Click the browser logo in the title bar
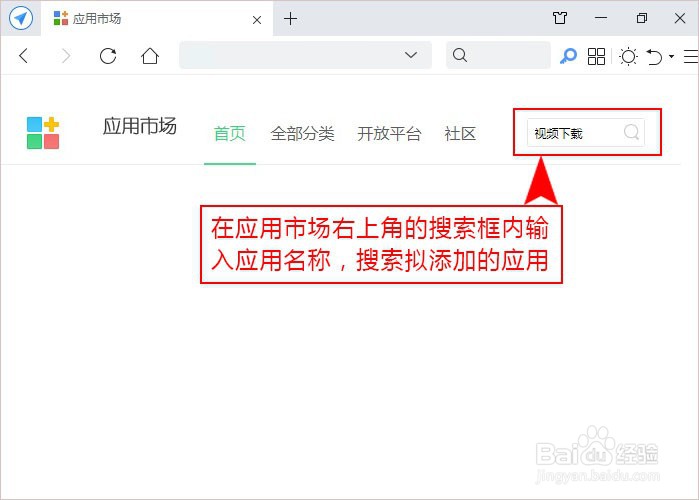 coord(21,18)
